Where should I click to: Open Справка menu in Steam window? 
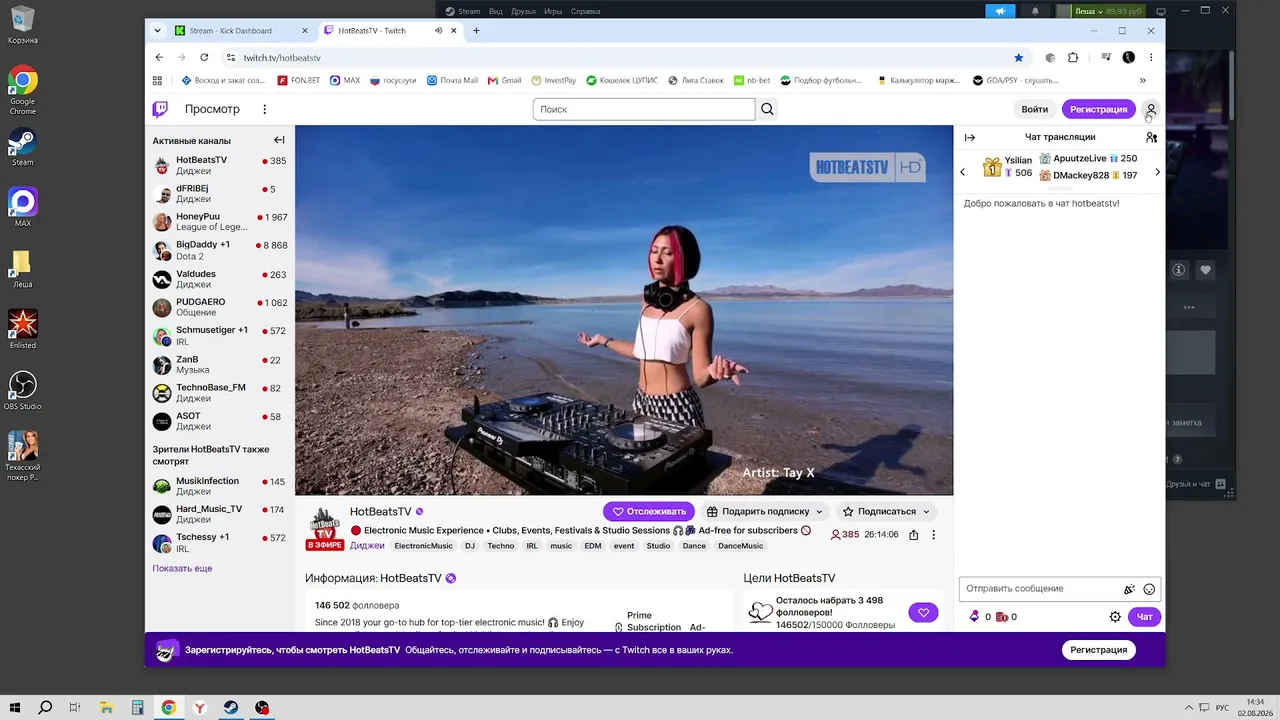pyautogui.click(x=585, y=11)
